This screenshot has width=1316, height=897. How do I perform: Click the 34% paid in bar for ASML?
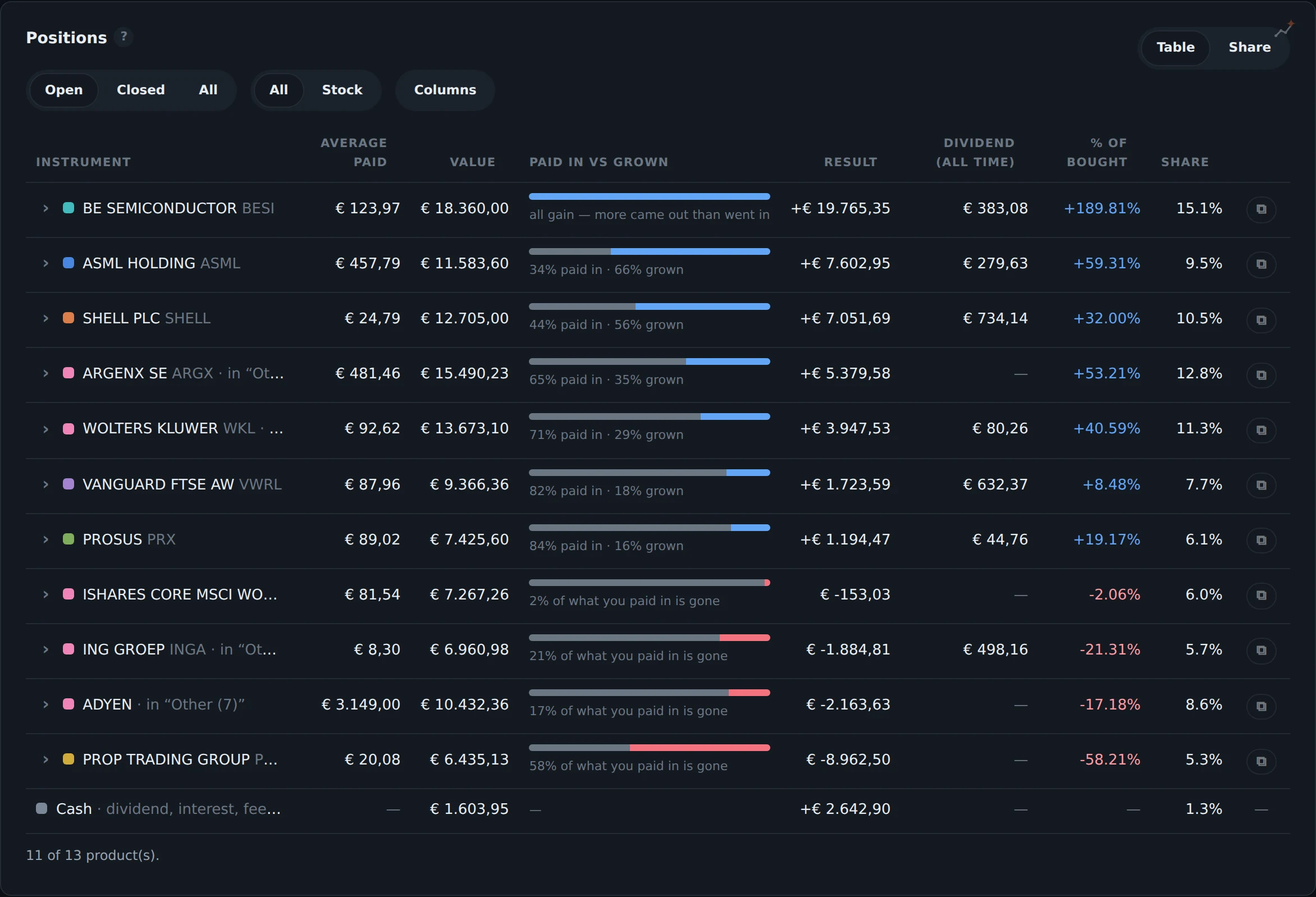point(650,251)
